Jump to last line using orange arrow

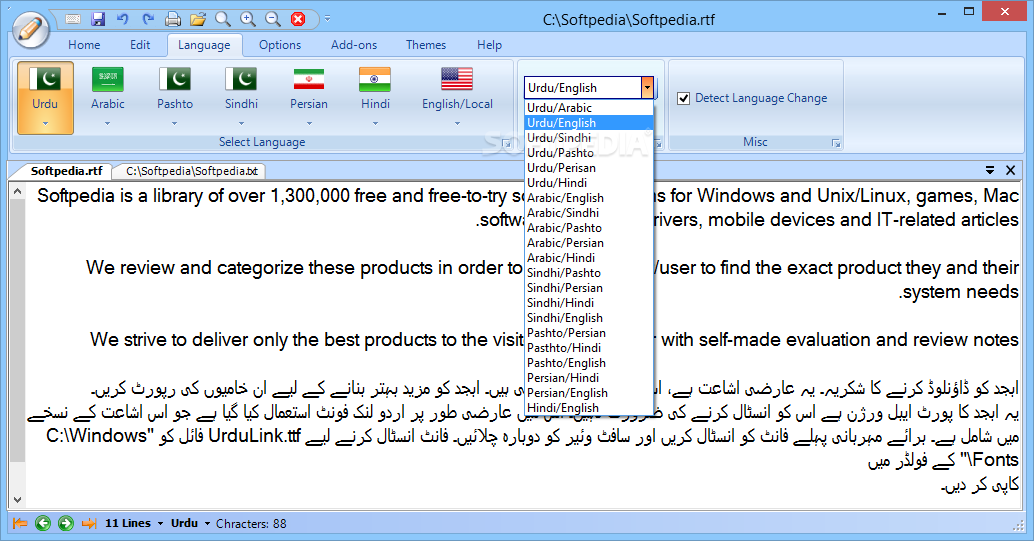[x=89, y=523]
